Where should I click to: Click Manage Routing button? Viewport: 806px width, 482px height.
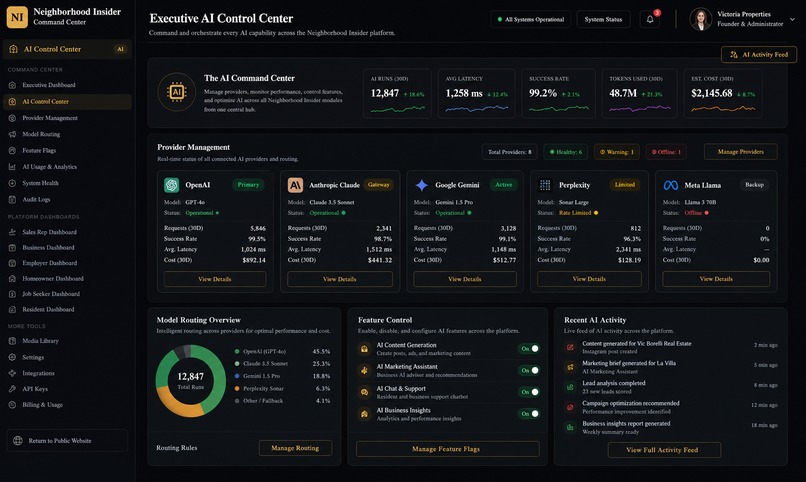tap(295, 448)
